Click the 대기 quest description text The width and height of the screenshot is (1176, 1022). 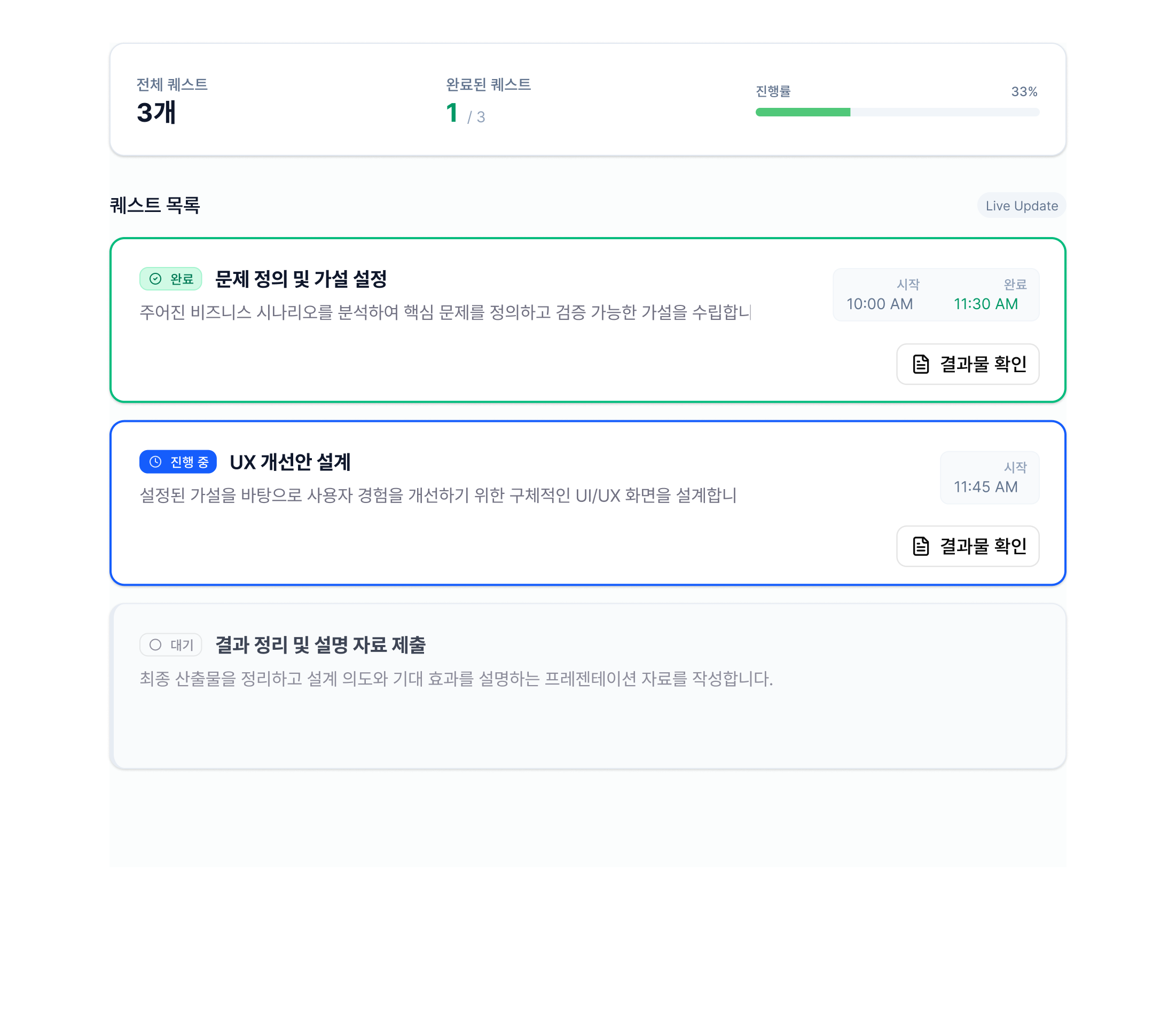(x=456, y=679)
